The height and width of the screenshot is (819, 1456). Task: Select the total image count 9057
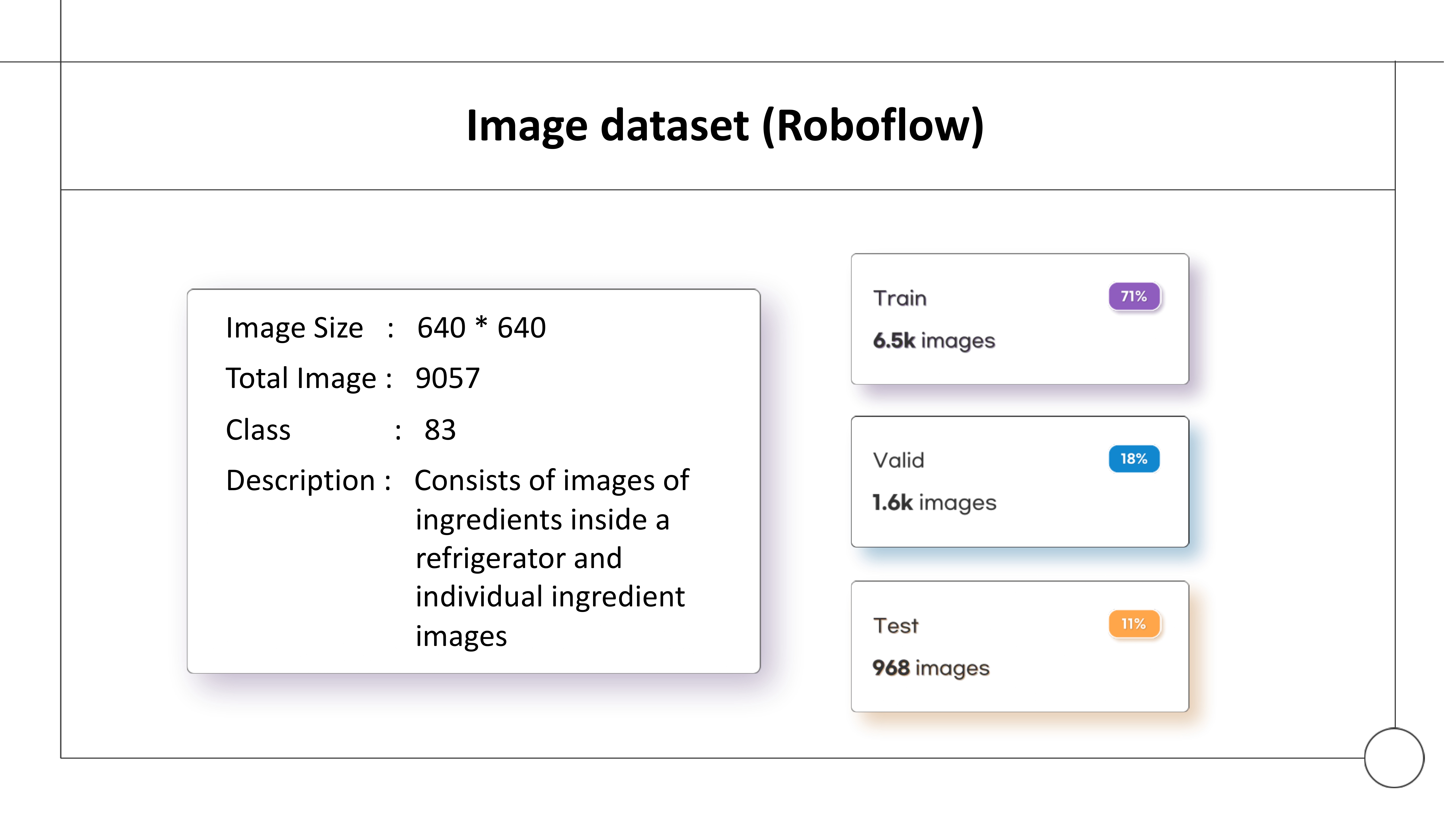tap(447, 378)
